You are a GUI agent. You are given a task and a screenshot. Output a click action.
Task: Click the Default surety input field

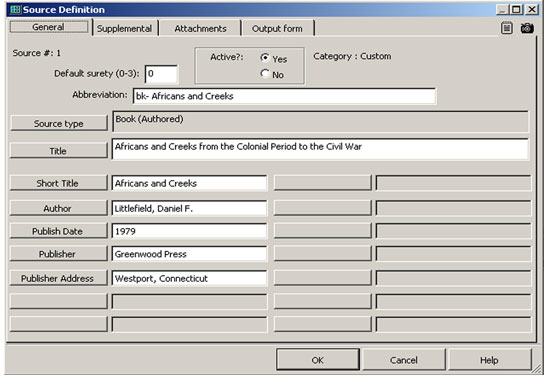coord(161,74)
